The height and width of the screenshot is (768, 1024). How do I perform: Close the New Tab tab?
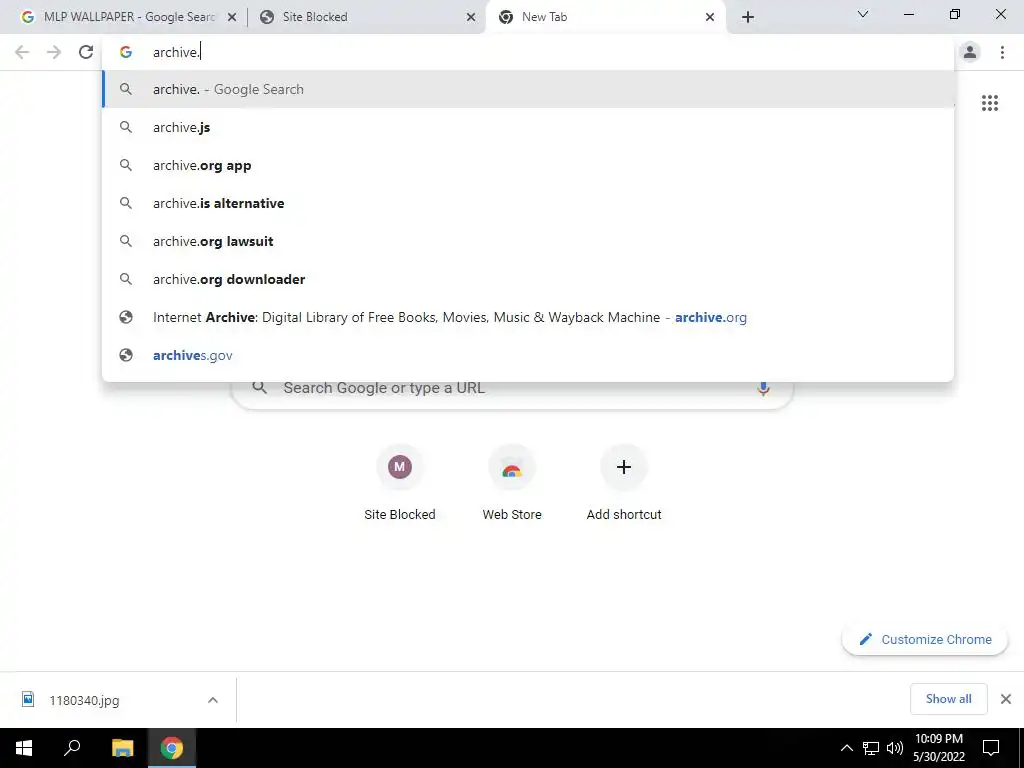(x=710, y=18)
